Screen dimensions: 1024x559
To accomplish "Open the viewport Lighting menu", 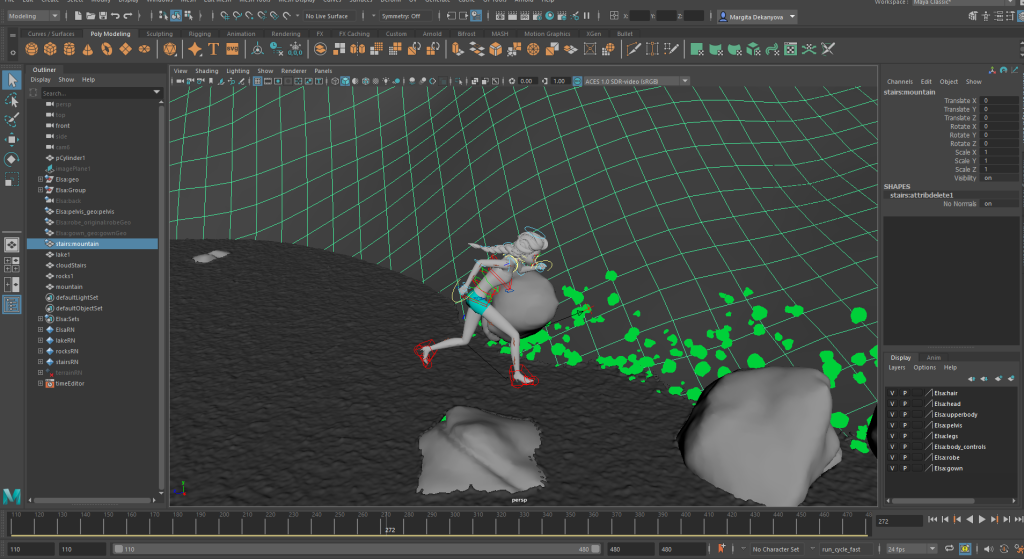I will [x=238, y=71].
